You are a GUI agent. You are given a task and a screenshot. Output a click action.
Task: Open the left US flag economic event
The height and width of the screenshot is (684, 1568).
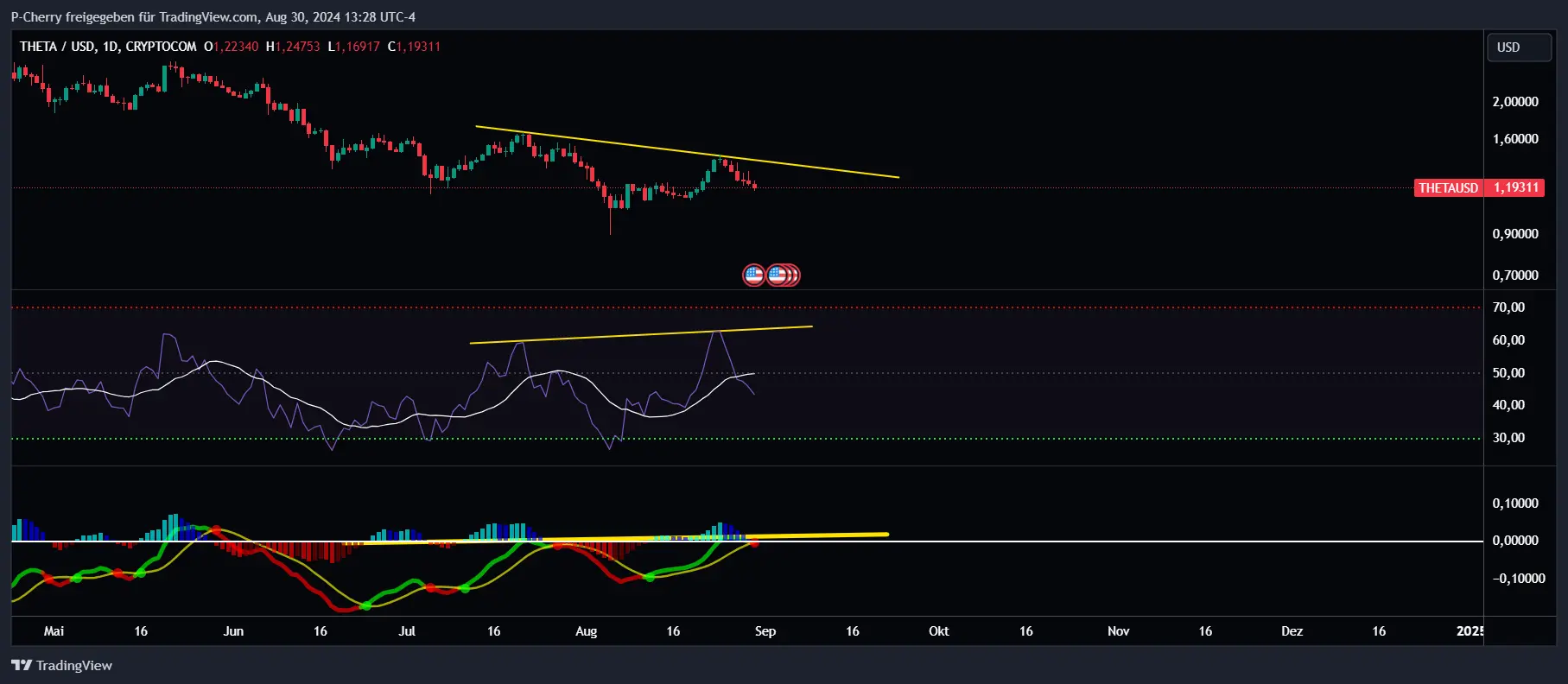pyautogui.click(x=754, y=275)
